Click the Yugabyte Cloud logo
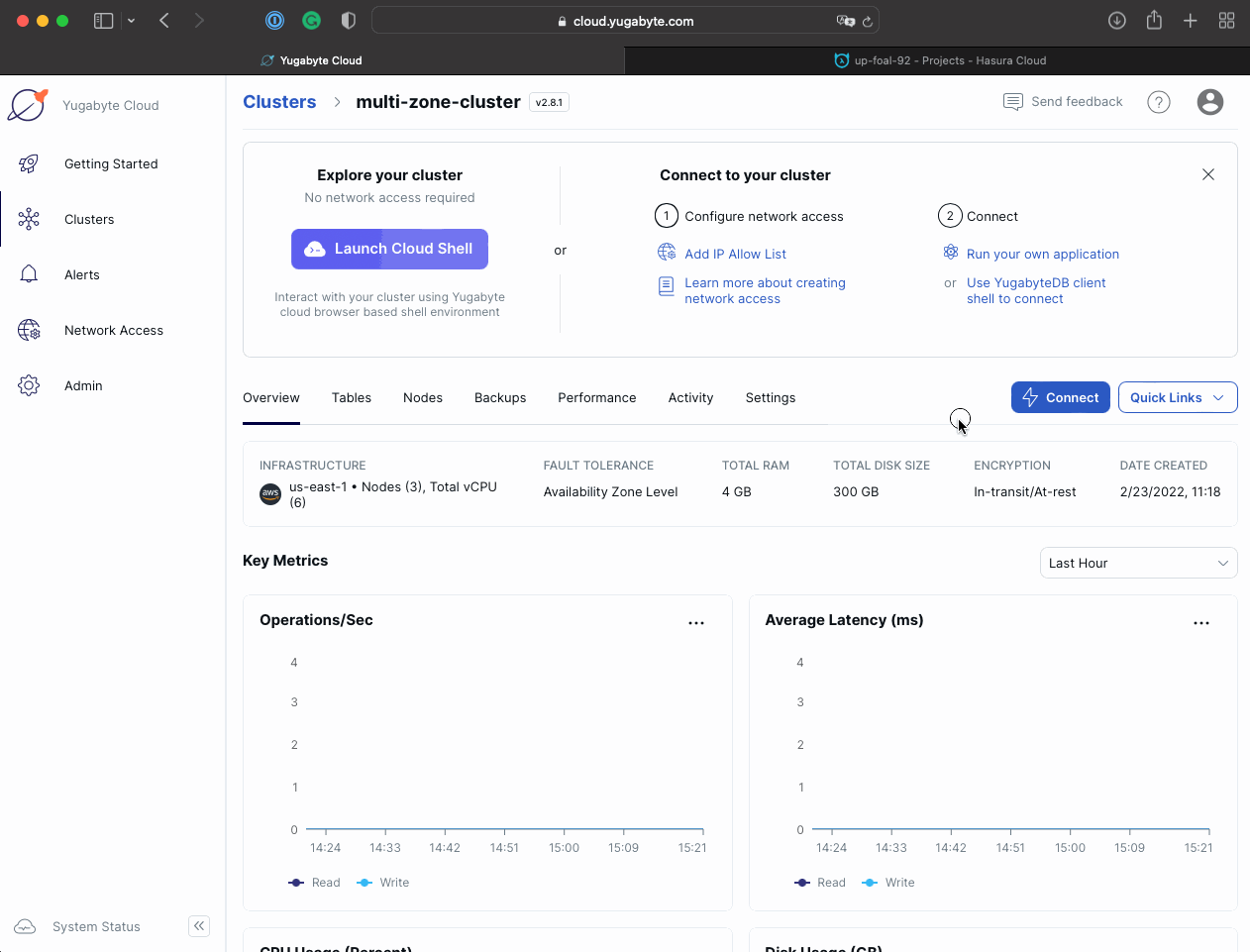 pyautogui.click(x=27, y=104)
